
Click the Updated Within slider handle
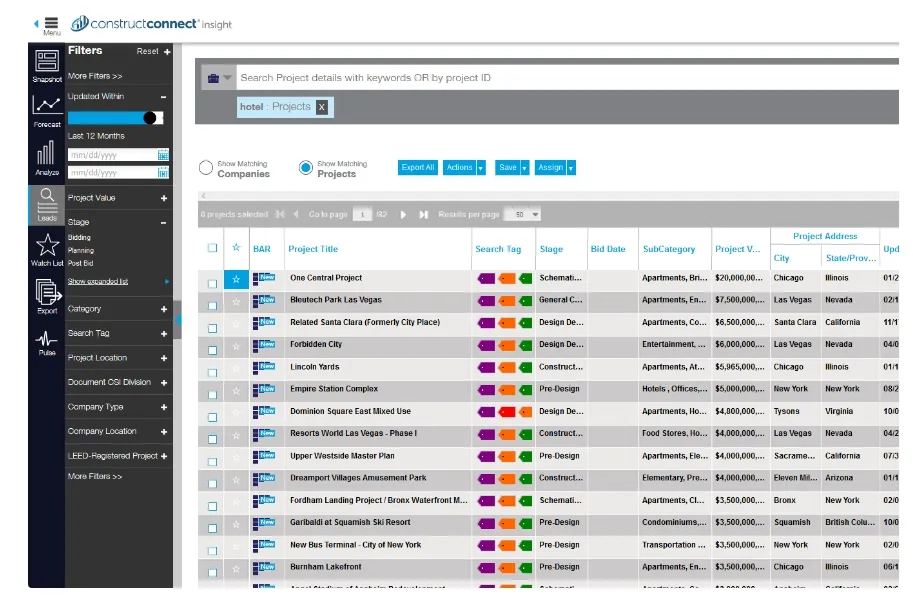[150, 118]
